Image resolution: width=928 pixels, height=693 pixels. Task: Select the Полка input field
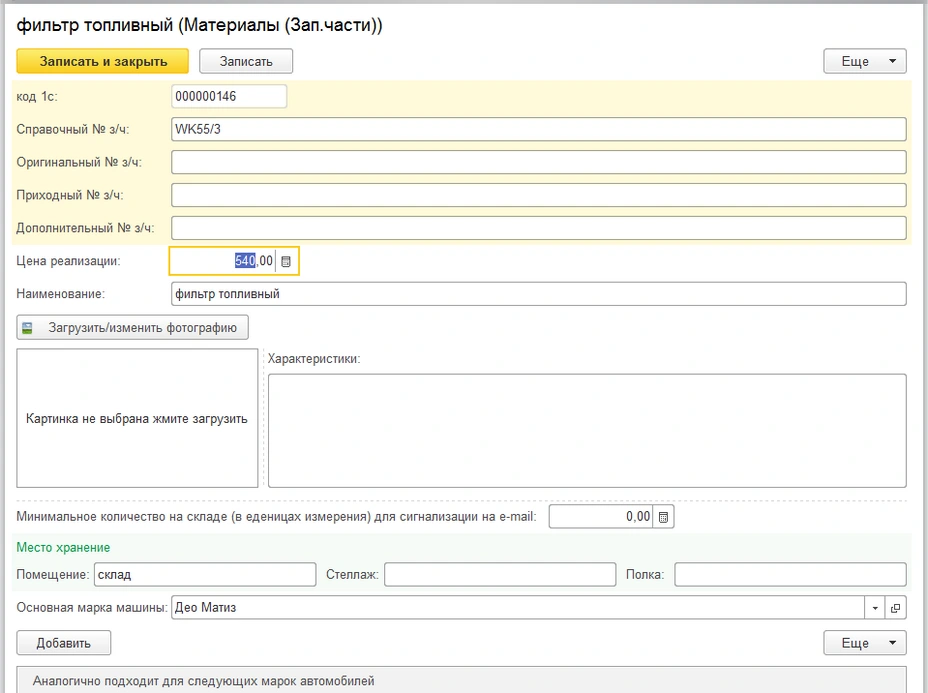click(790, 575)
